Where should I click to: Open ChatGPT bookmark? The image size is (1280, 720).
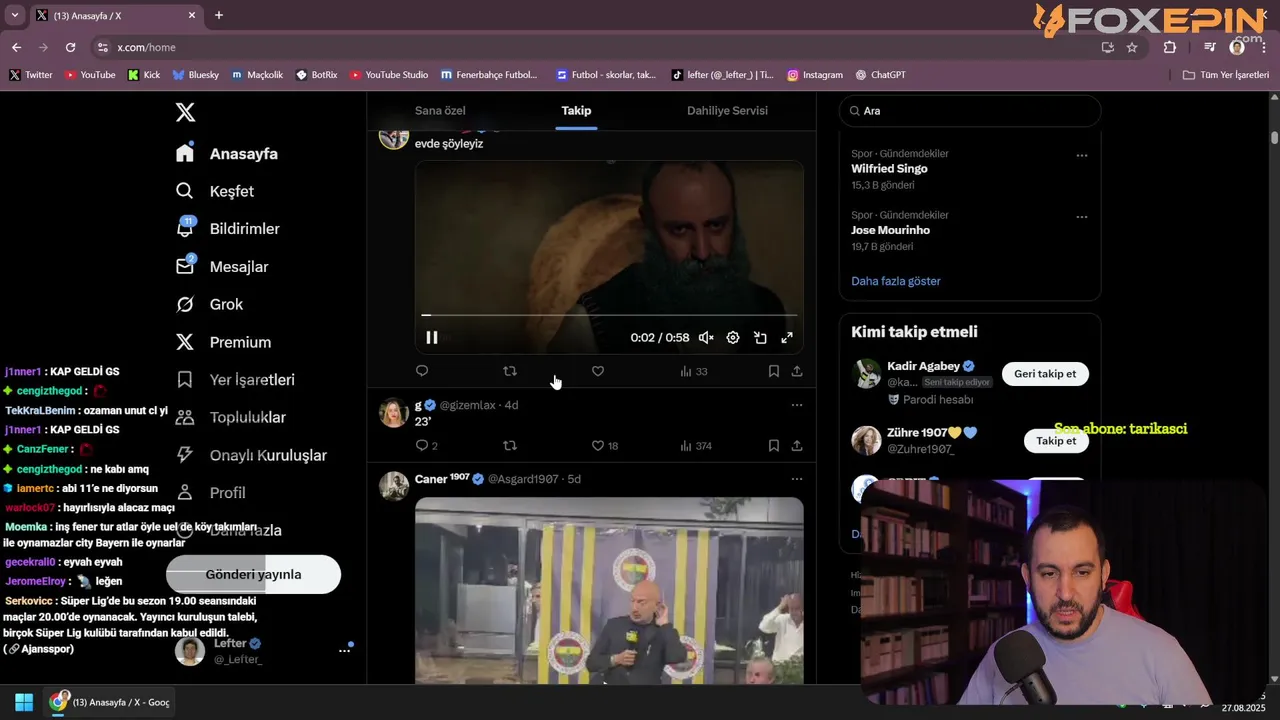pyautogui.click(x=879, y=75)
